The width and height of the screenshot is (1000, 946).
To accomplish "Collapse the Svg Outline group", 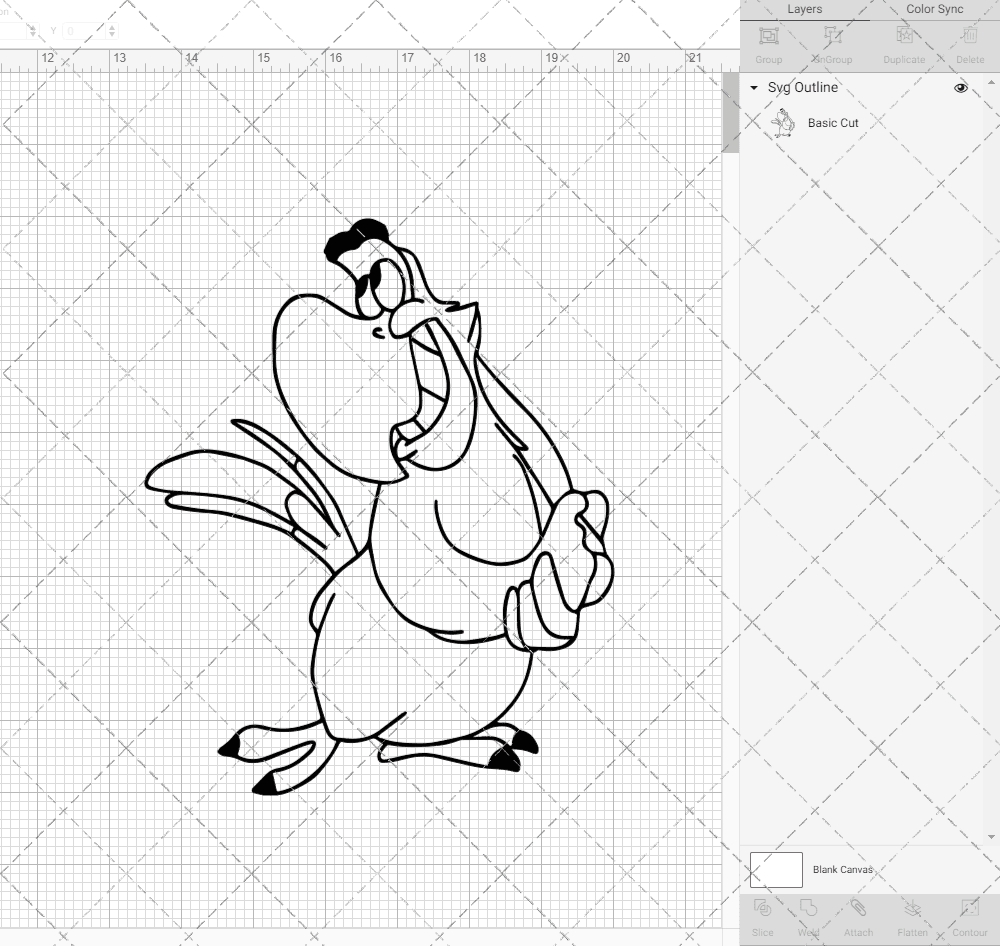I will pyautogui.click(x=753, y=88).
